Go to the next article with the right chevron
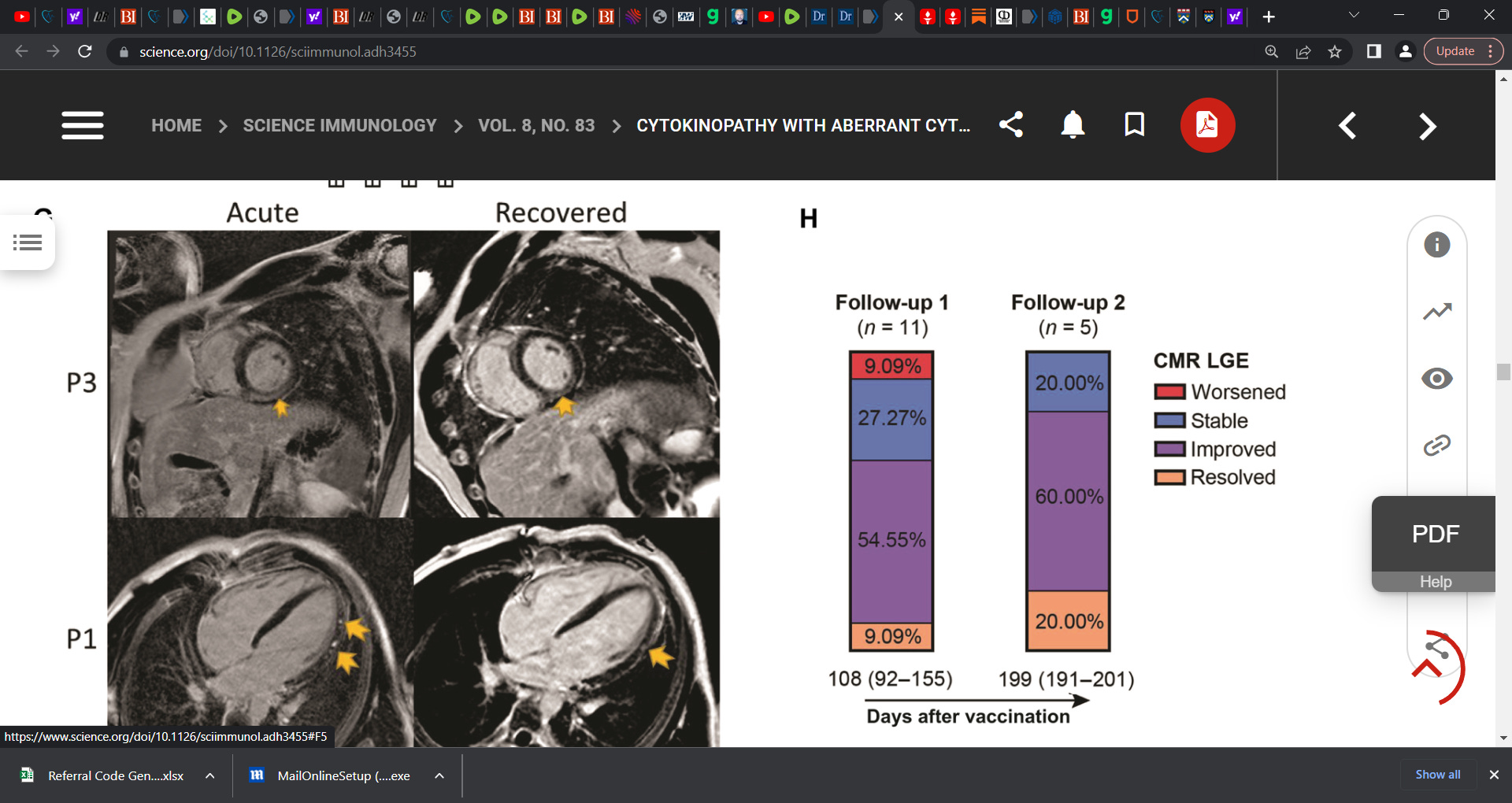1512x803 pixels. pyautogui.click(x=1428, y=125)
